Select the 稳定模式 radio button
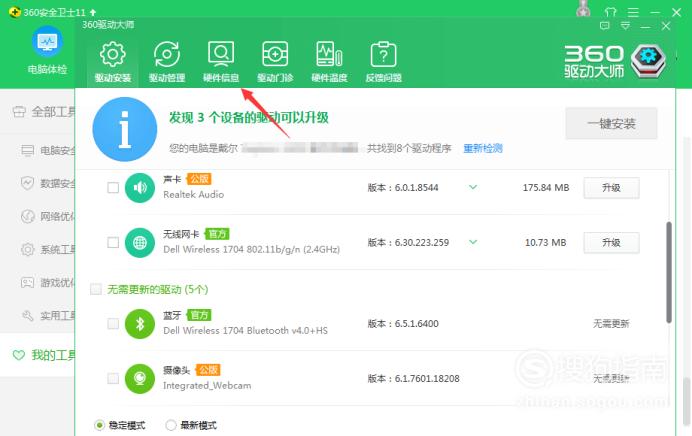 pyautogui.click(x=99, y=425)
